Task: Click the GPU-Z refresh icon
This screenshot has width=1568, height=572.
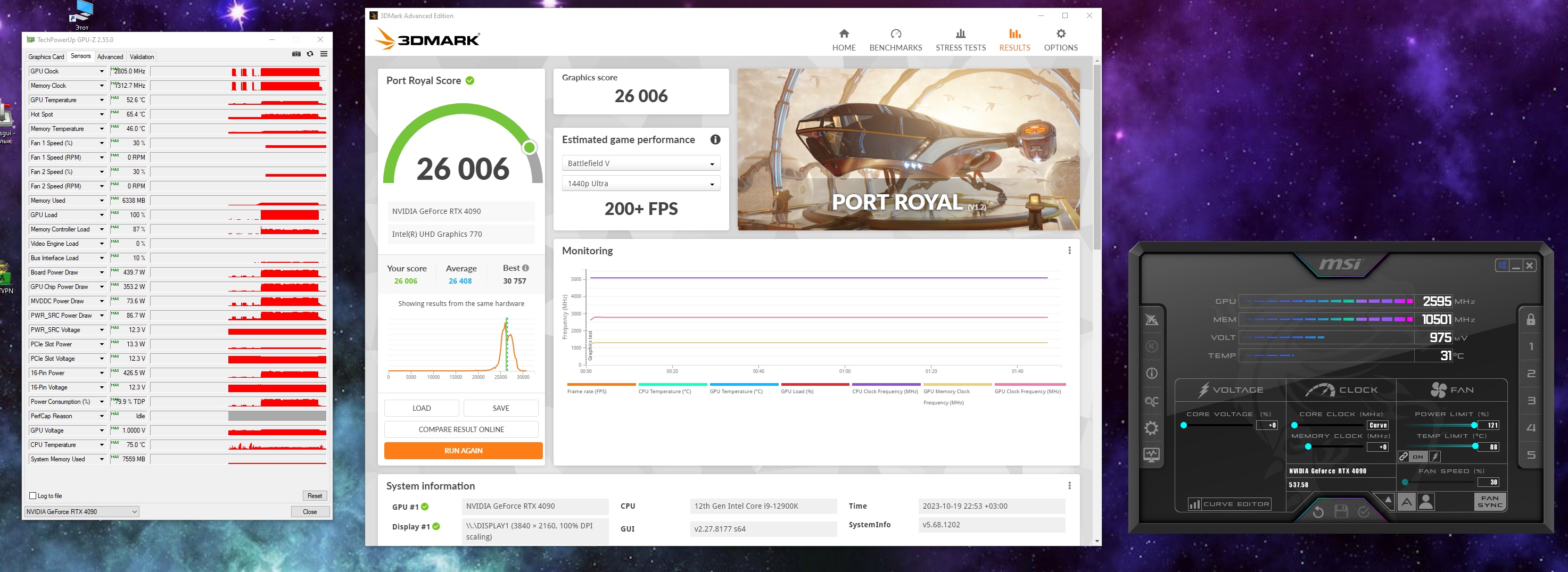Action: (x=310, y=54)
